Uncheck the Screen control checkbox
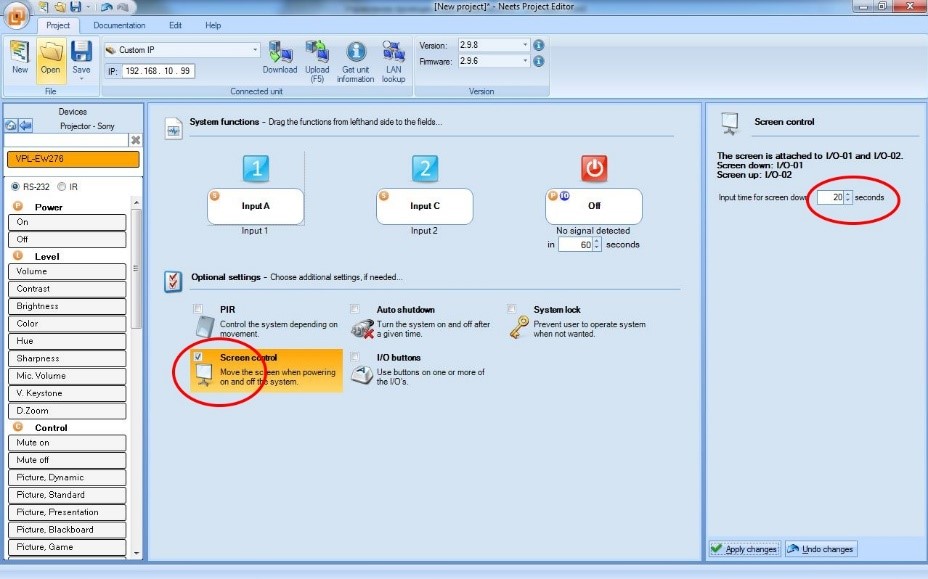Screen dimensions: 928x579 click(198, 357)
